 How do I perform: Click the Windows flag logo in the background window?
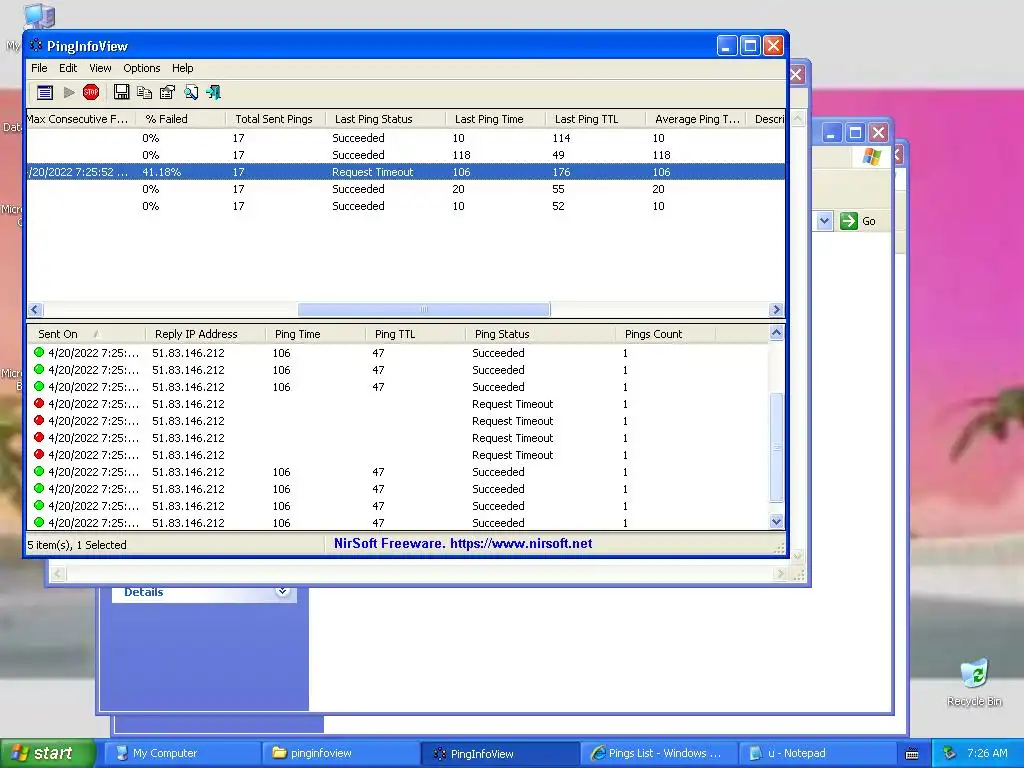tap(872, 157)
